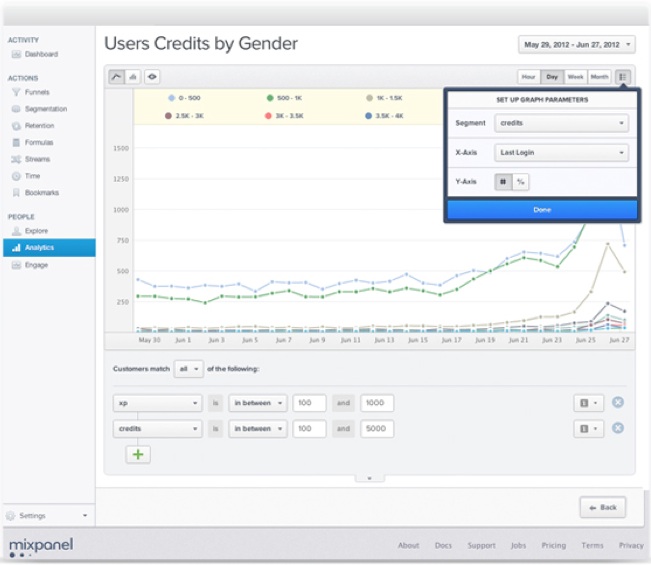The width and height of the screenshot is (651, 565).
Task: Open Funnels in the sidebar
Action: coord(37,92)
